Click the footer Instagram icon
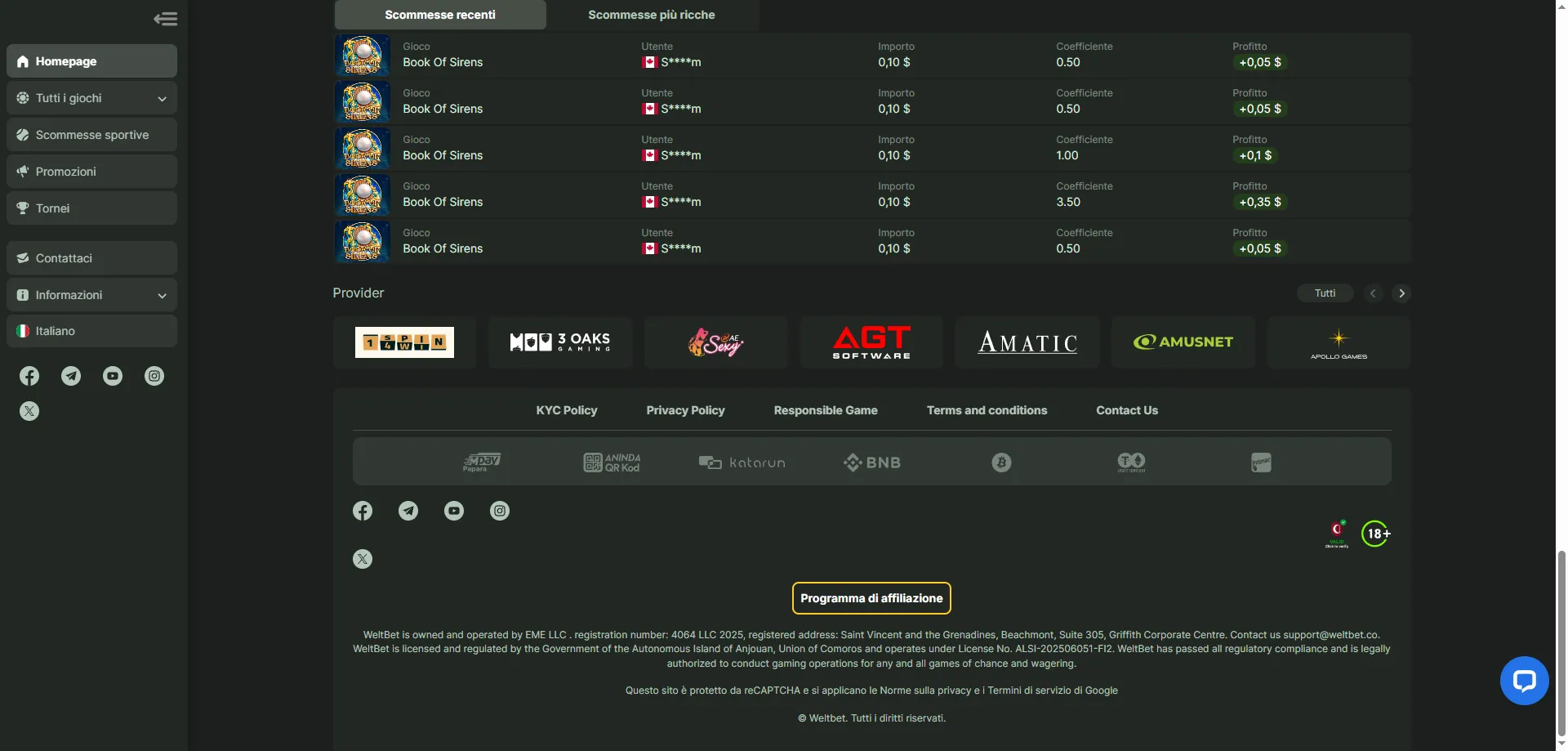Viewport: 1568px width, 751px height. click(500, 511)
